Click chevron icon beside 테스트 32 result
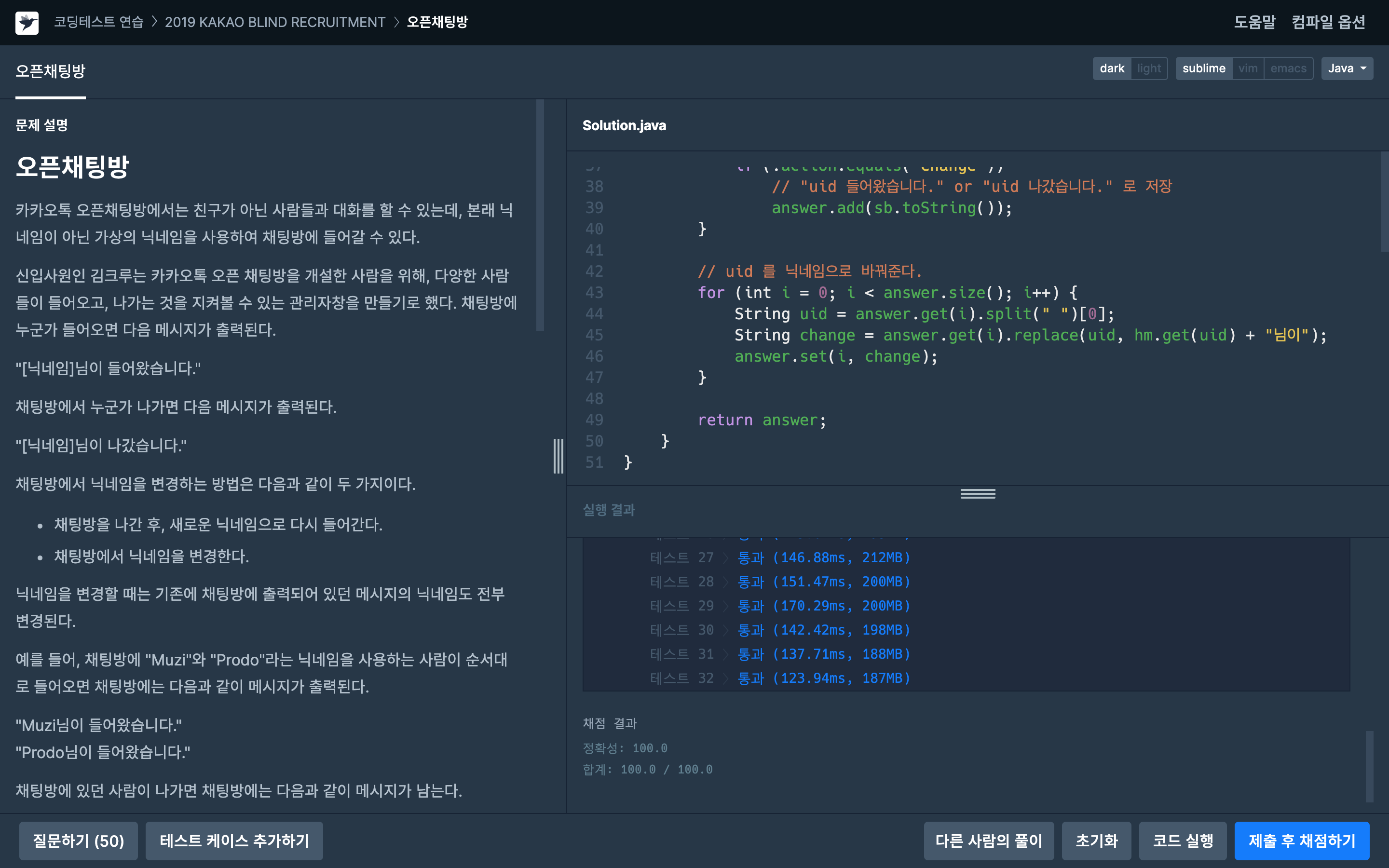1389x868 pixels. tap(725, 678)
